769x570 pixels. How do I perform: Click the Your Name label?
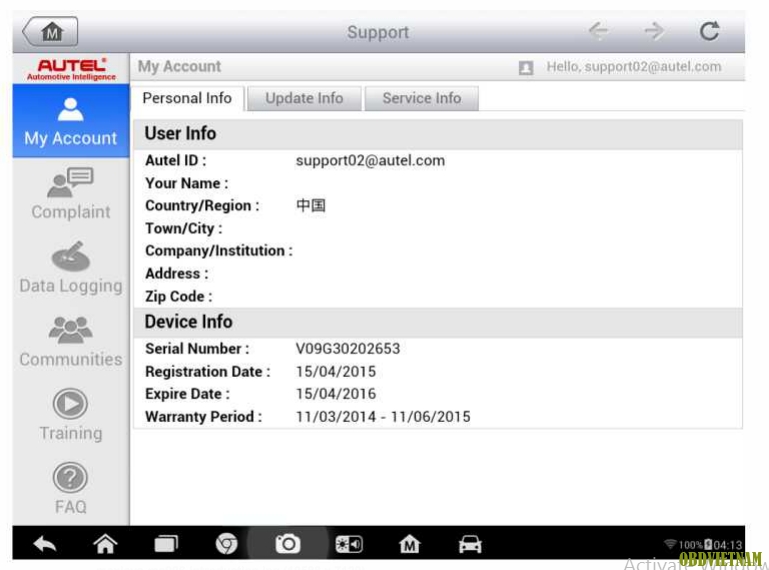186,183
